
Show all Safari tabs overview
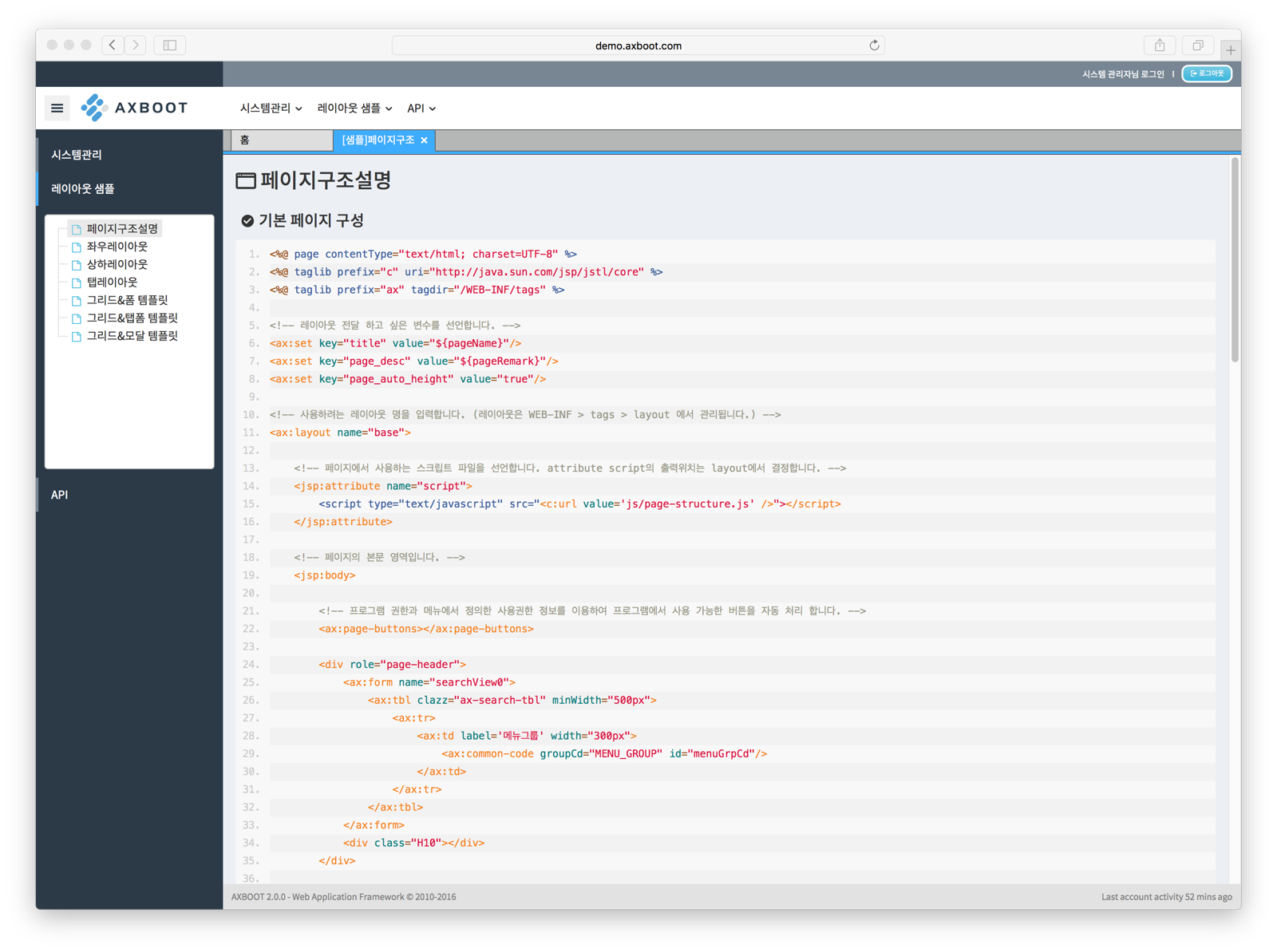coord(1198,45)
